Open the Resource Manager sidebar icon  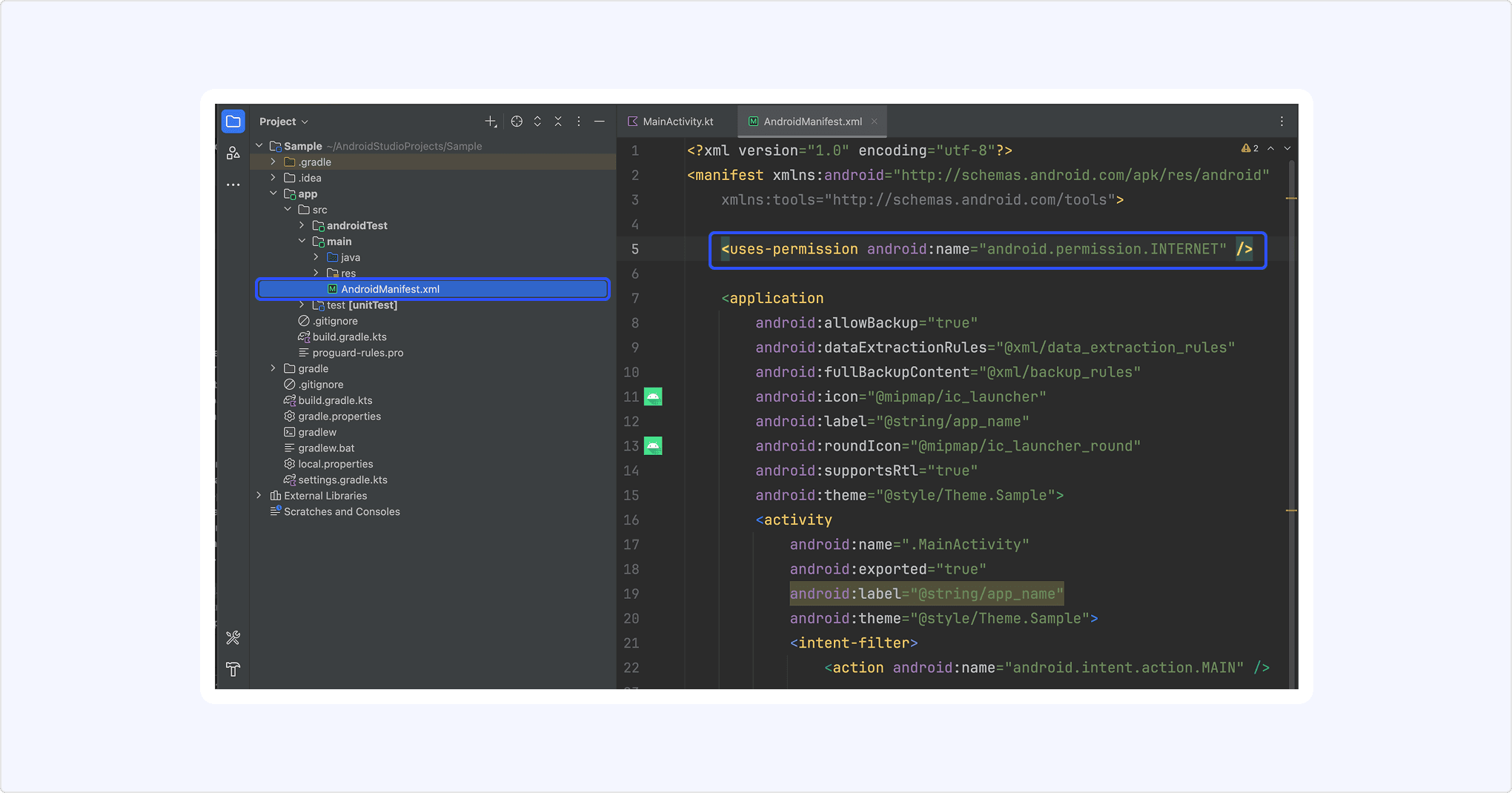click(x=233, y=153)
